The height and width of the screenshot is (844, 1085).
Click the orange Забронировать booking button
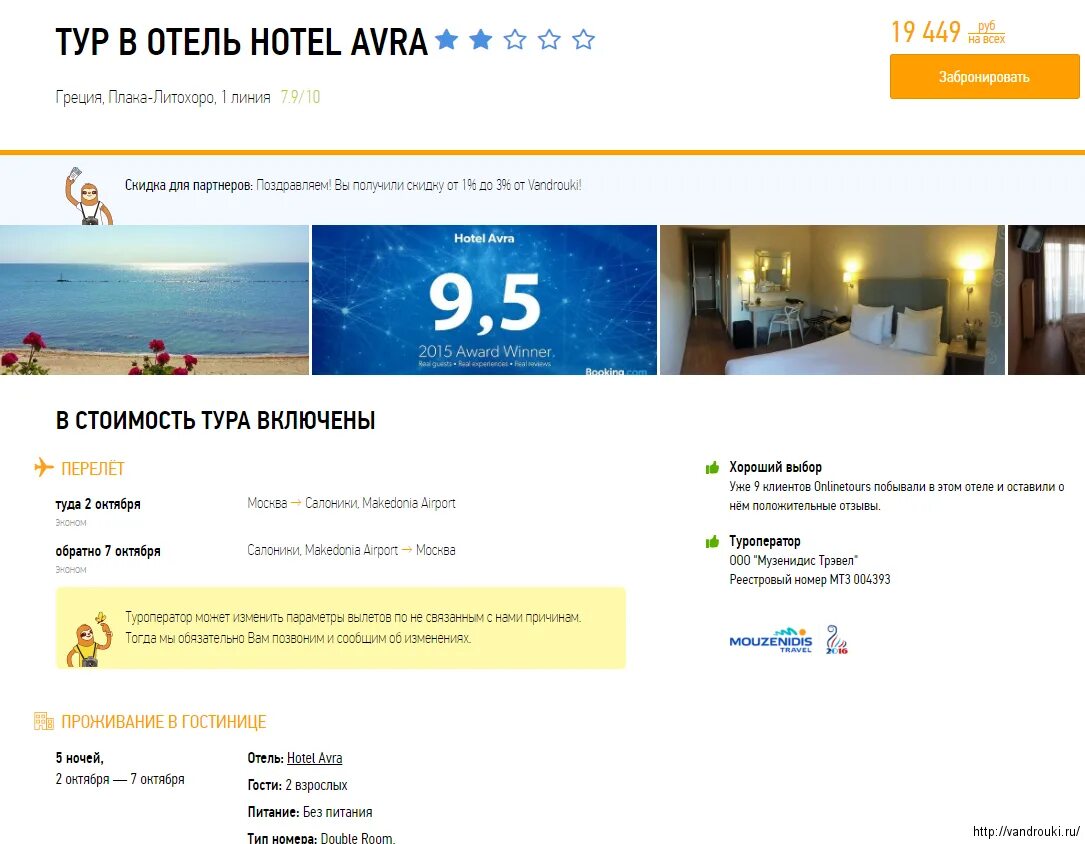984,77
